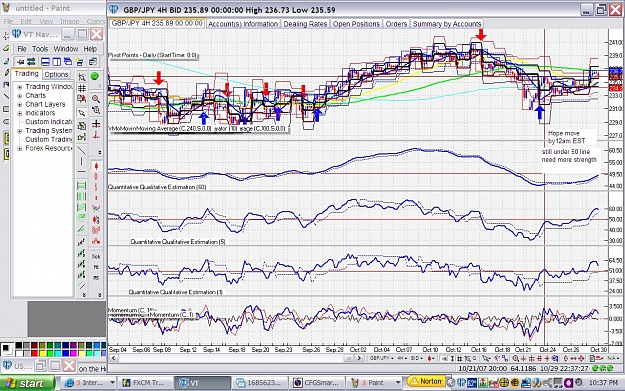Pick the yellow color swatch in Paint palette
625x391 pixels.
click(42, 353)
